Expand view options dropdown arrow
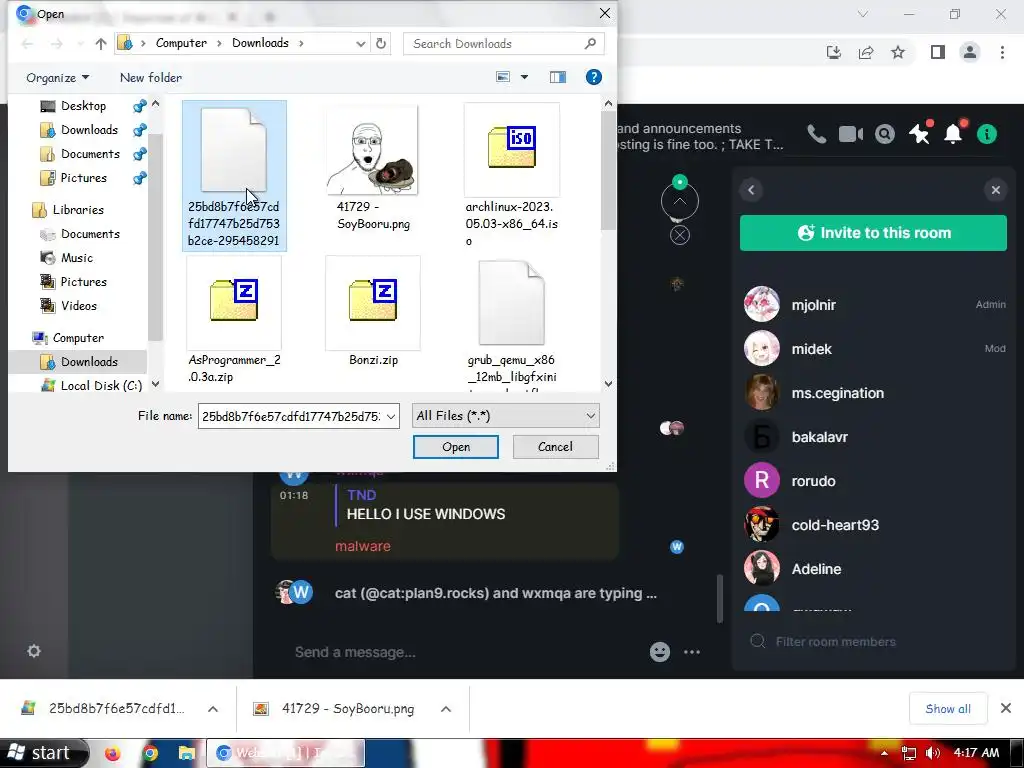The width and height of the screenshot is (1024, 768). 524,77
